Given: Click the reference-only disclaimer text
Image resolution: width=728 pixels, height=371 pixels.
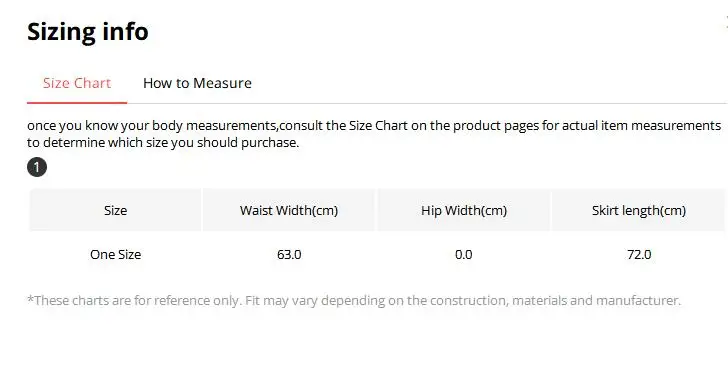Looking at the screenshot, I should (x=354, y=300).
